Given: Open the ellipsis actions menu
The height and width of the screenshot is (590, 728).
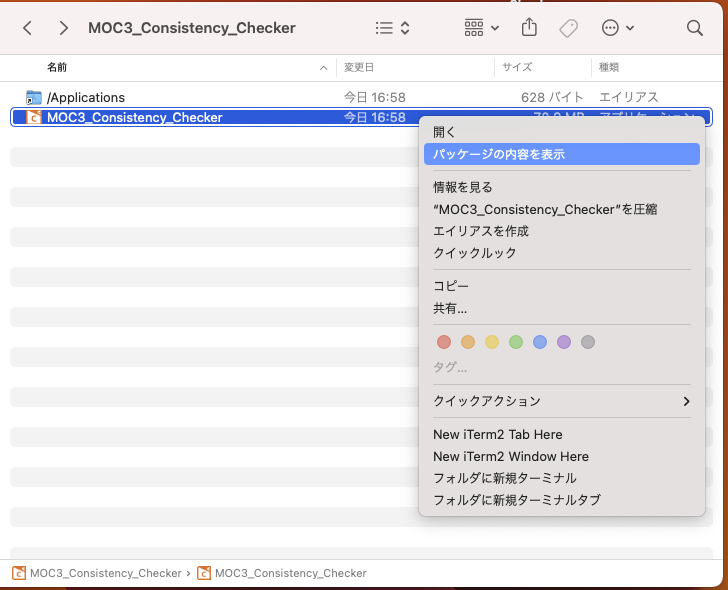Looking at the screenshot, I should pos(618,28).
